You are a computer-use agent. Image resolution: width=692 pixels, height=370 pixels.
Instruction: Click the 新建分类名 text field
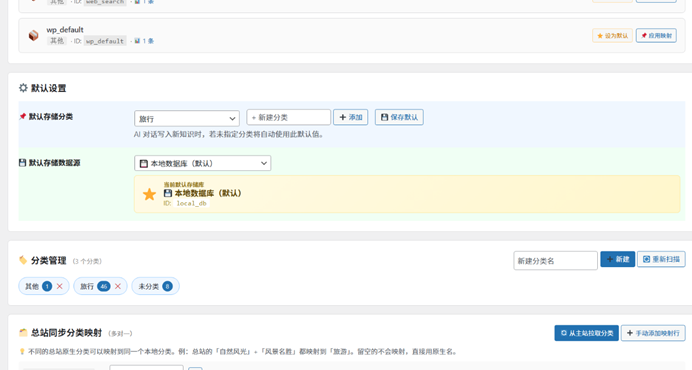coord(555,261)
